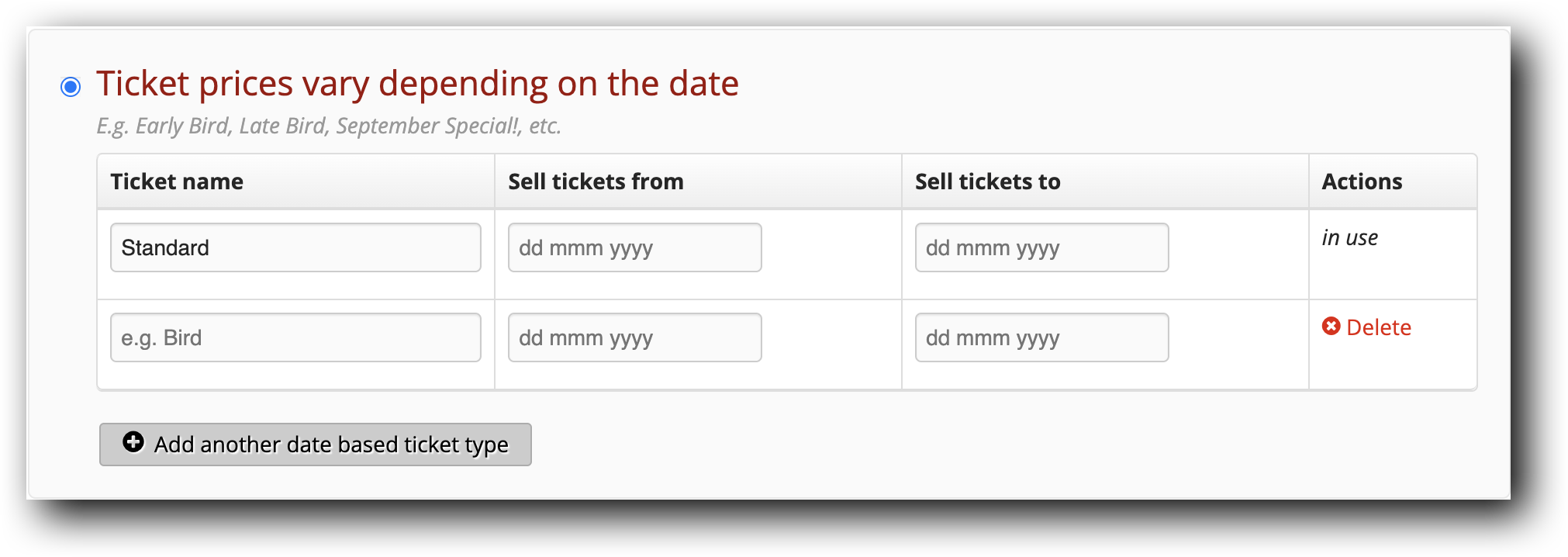Click the 'E.g. Early Bird, Late Bird' subtitle text
The width and height of the screenshot is (1568, 557).
point(330,125)
